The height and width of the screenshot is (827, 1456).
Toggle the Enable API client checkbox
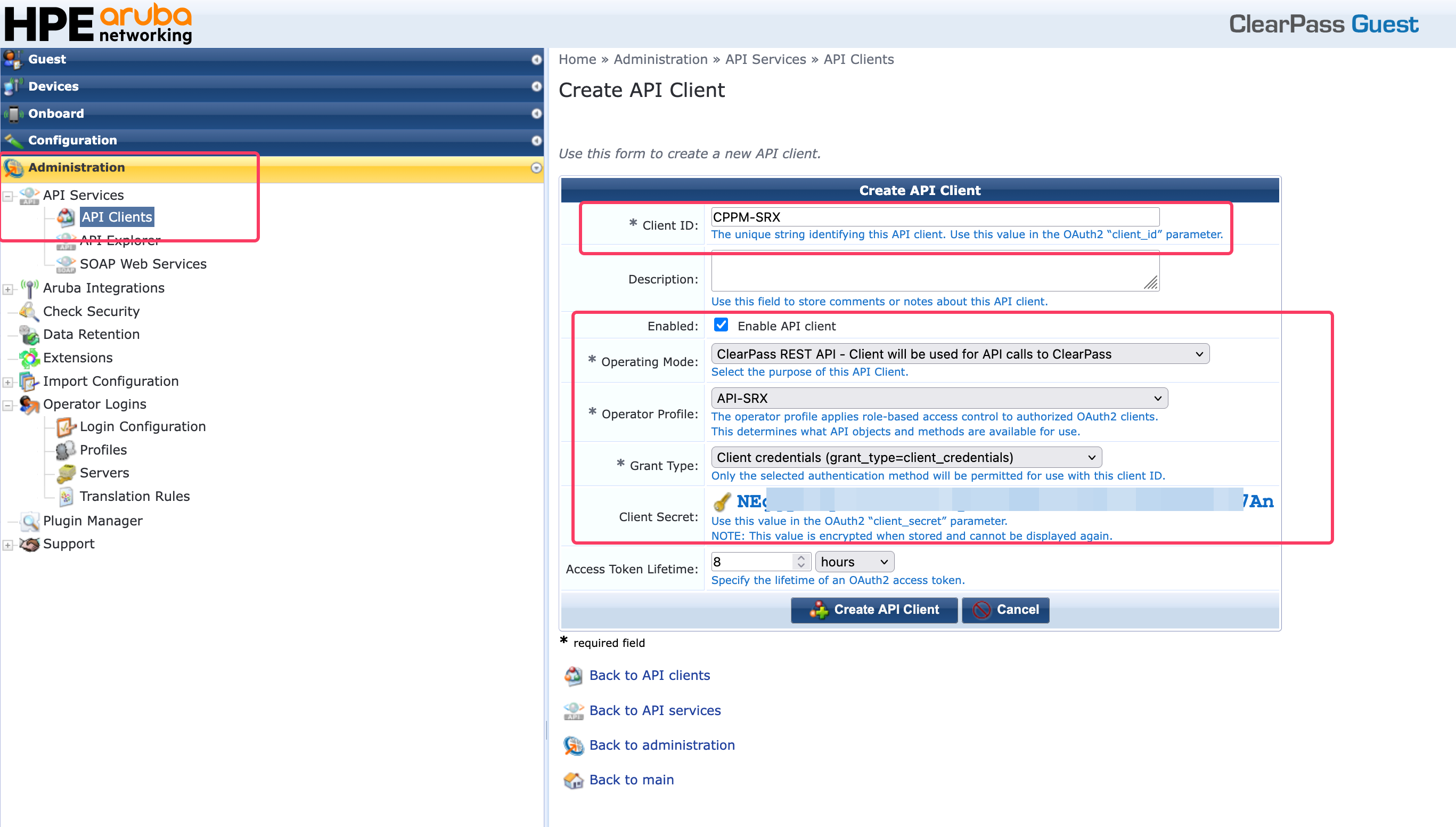tap(721, 325)
